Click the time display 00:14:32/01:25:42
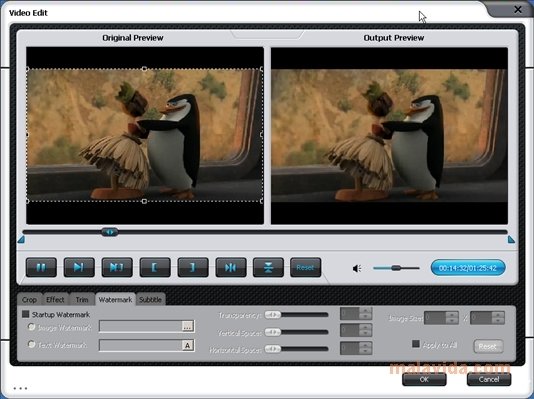Screen dimensions: 534x399 click(468, 268)
